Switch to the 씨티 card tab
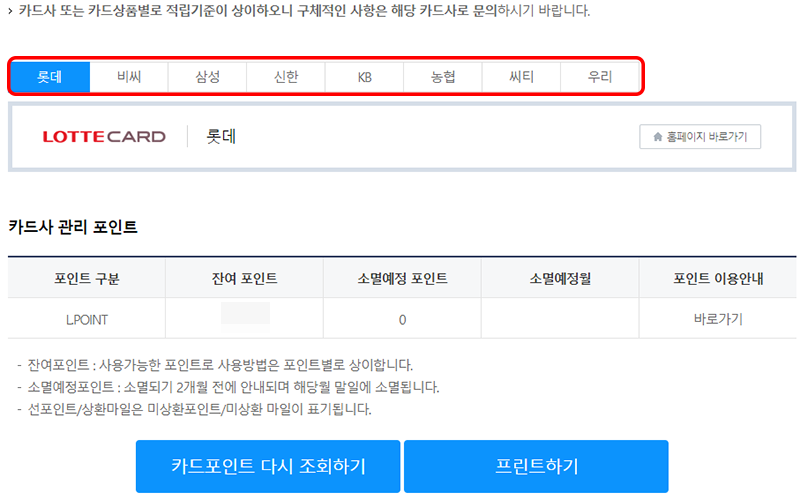This screenshot has width=800, height=500. [522, 77]
